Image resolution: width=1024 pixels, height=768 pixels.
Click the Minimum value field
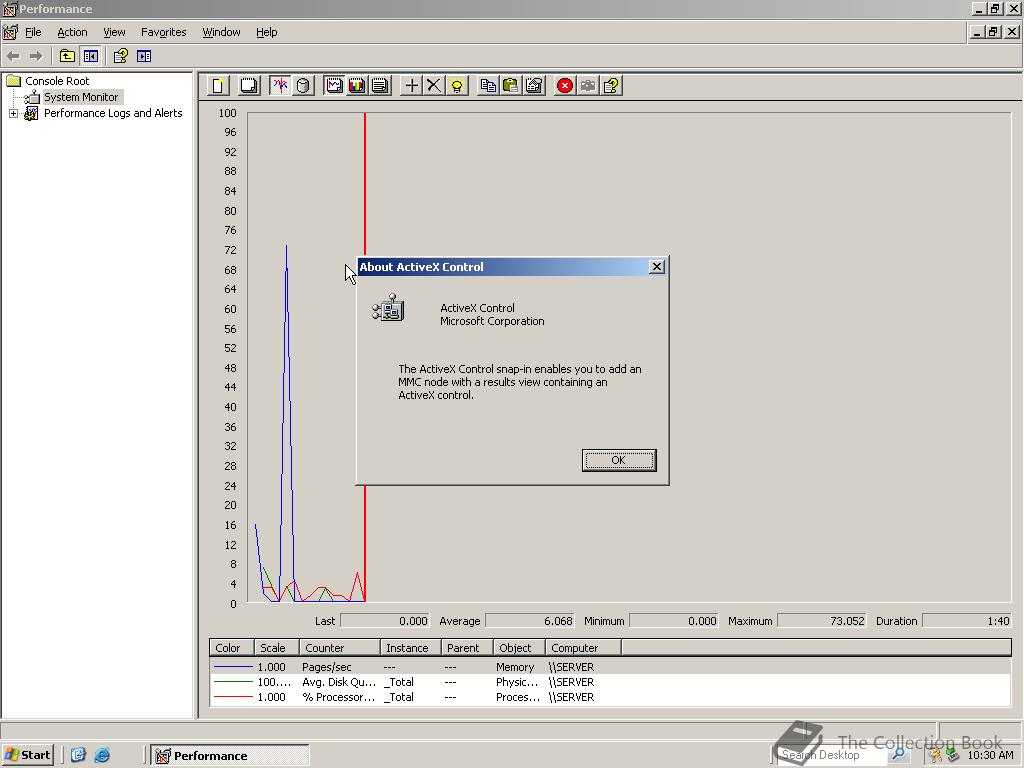674,621
